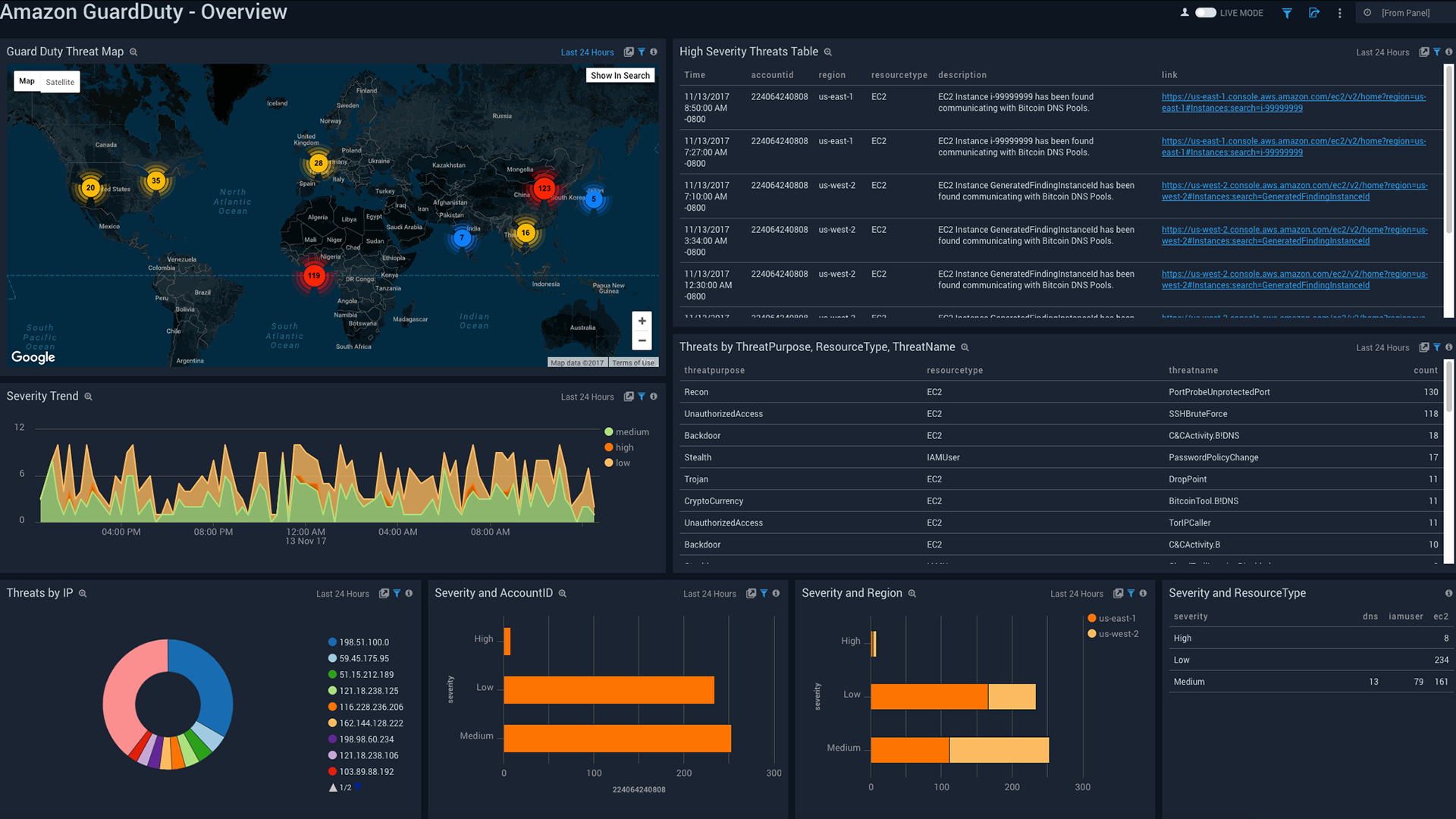Open the Last 24 Hours time selector on Threat Map
The image size is (1456, 819).
pyautogui.click(x=587, y=52)
